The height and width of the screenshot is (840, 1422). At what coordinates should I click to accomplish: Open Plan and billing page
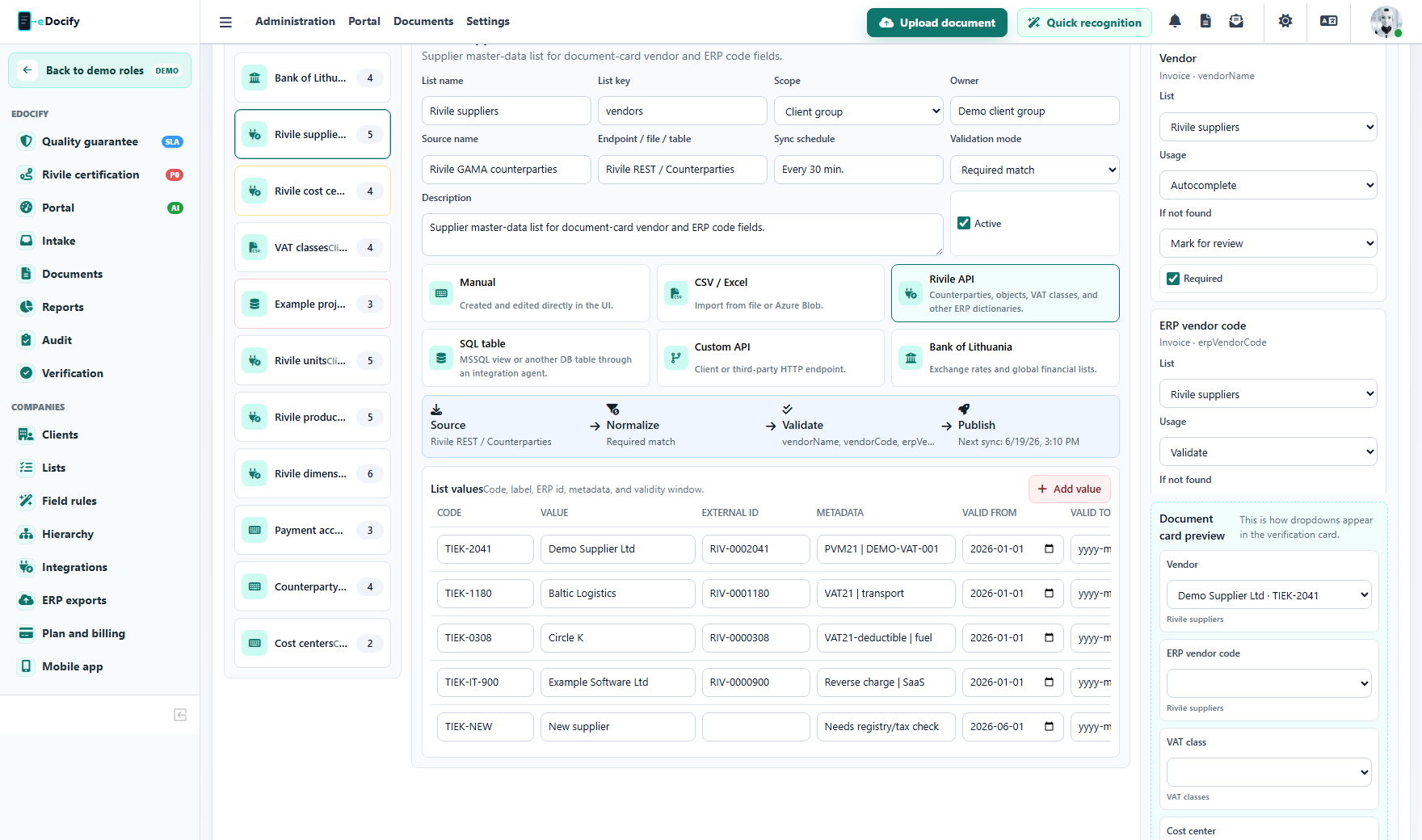click(100, 633)
